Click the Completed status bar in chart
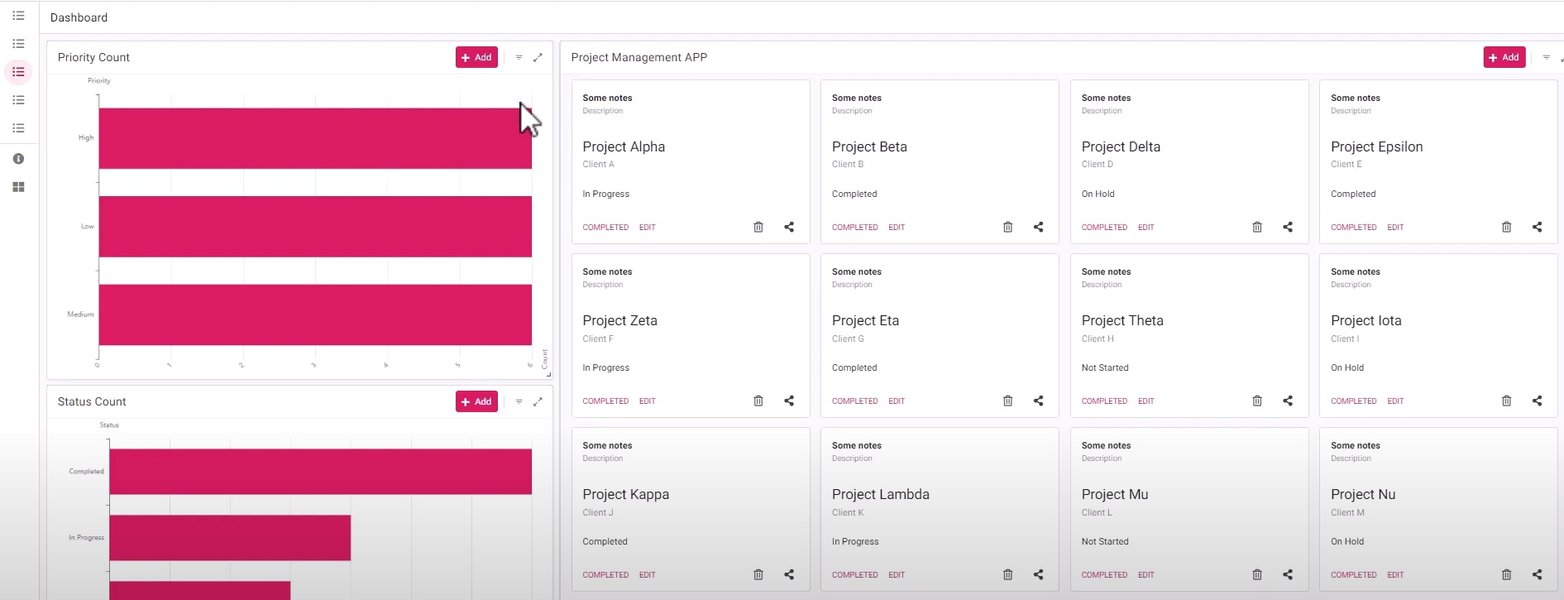The image size is (1564, 600). point(320,471)
